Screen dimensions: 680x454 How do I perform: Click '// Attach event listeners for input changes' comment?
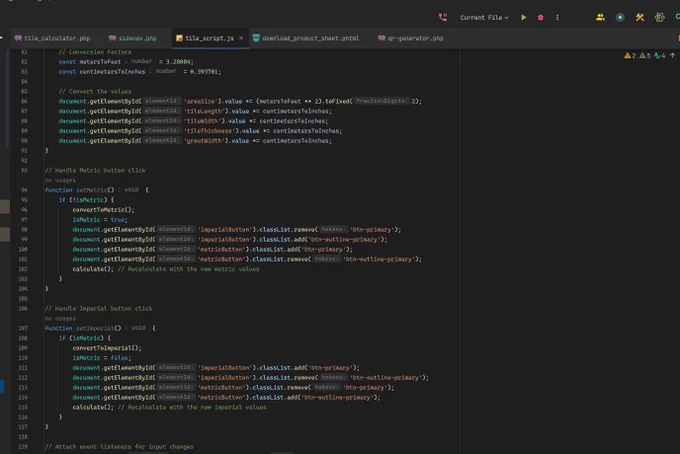pos(119,447)
